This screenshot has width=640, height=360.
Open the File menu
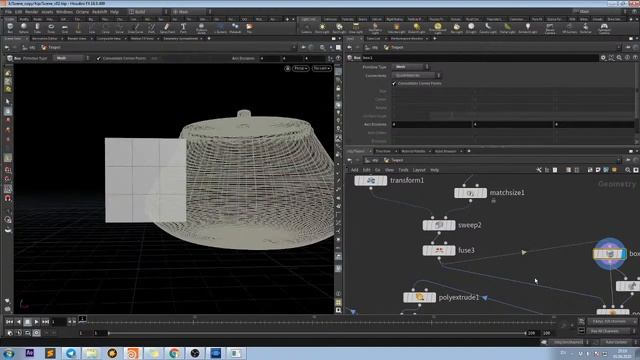click(8, 12)
